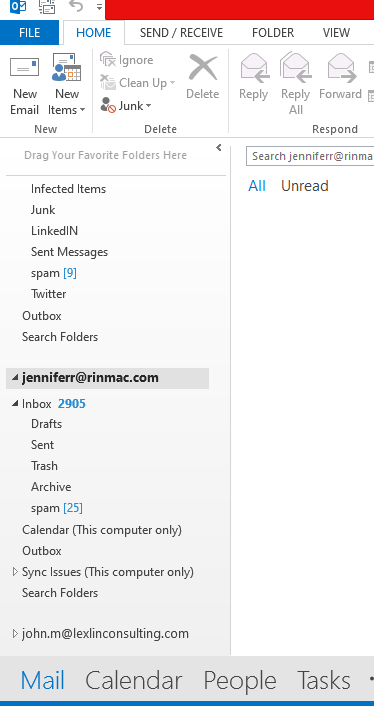Expand the Sync Issues folder

(15, 572)
